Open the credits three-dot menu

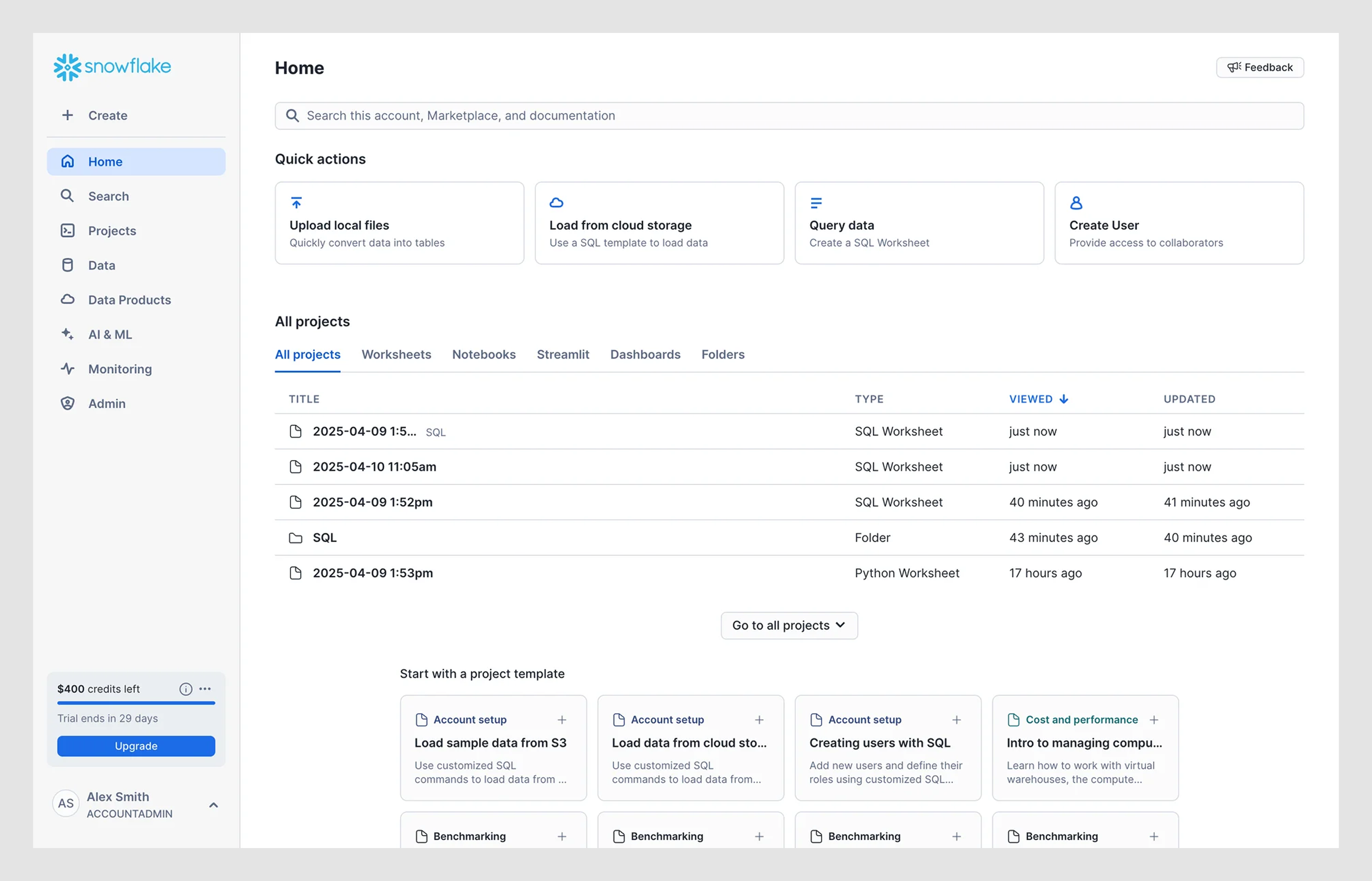coord(205,689)
